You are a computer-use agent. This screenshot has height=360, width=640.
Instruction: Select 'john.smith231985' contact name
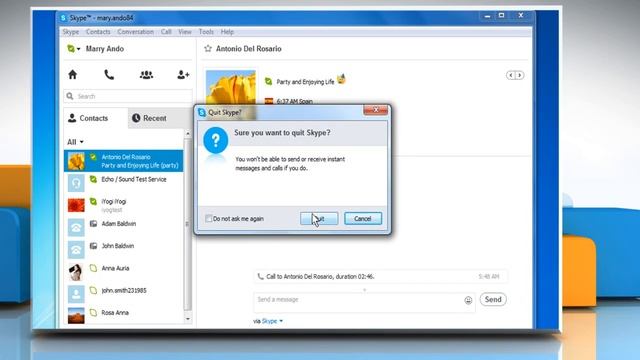(124, 291)
